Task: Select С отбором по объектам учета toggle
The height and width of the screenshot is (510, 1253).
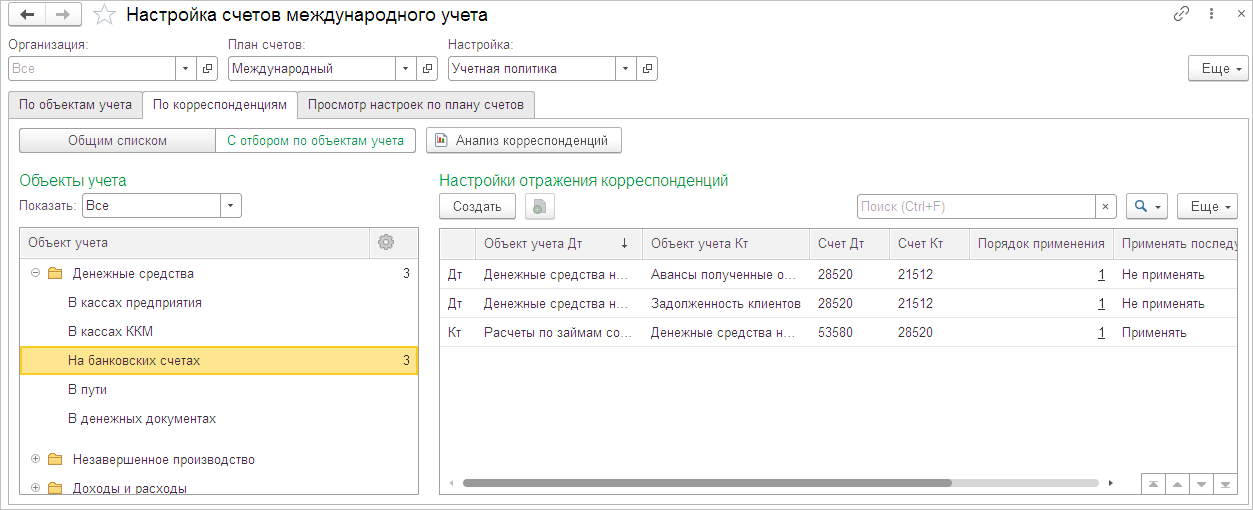Action: (x=315, y=141)
